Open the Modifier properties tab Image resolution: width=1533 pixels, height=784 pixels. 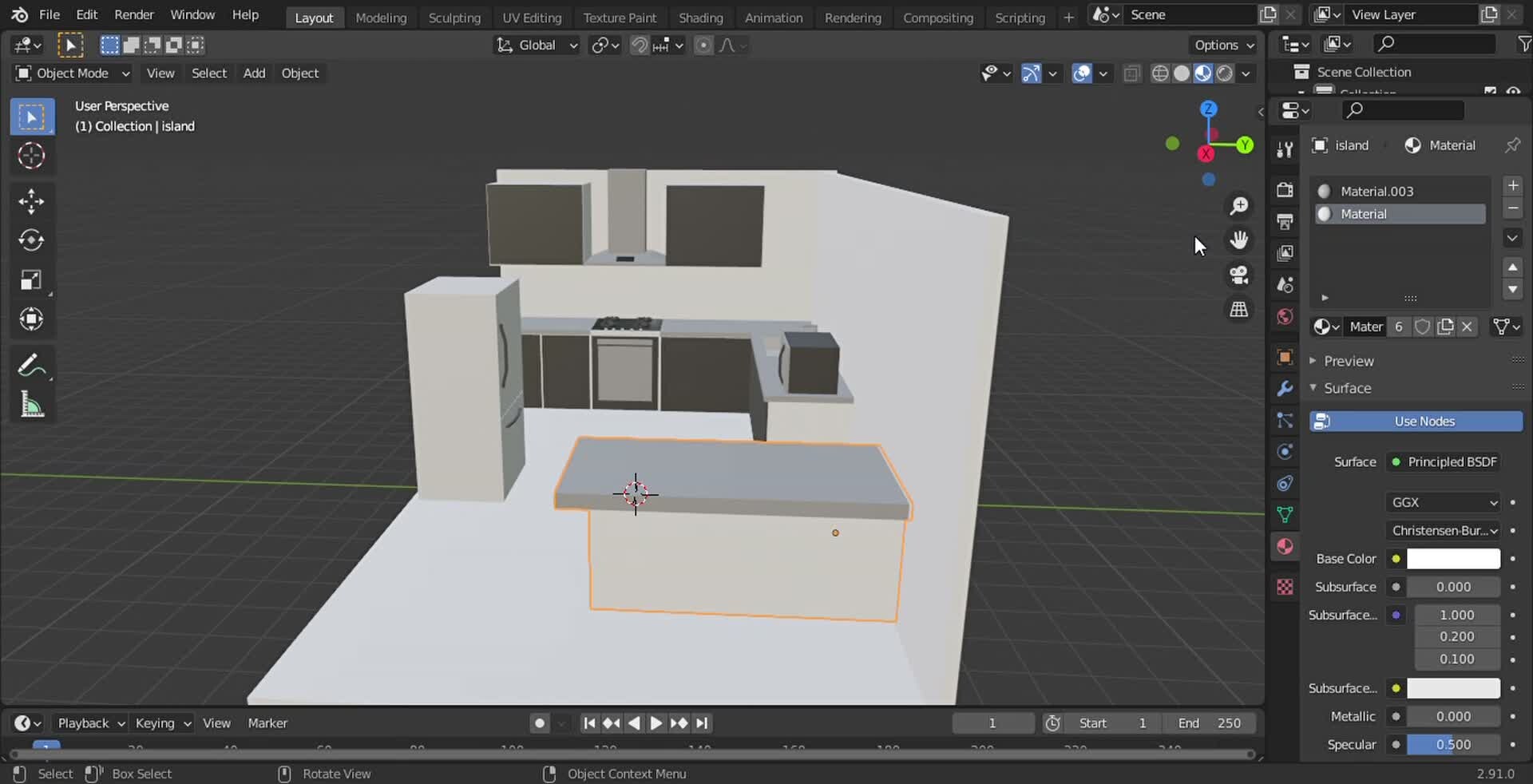(1285, 388)
